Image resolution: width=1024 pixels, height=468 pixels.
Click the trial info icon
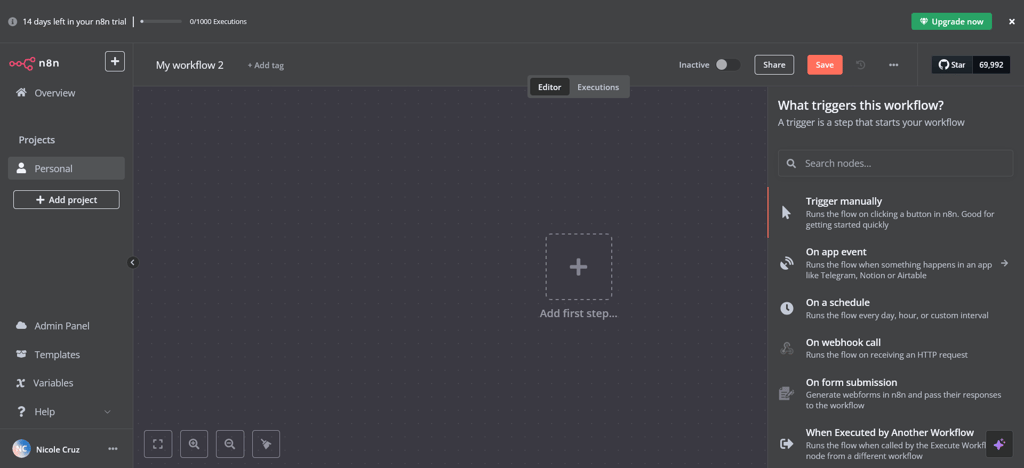point(12,22)
